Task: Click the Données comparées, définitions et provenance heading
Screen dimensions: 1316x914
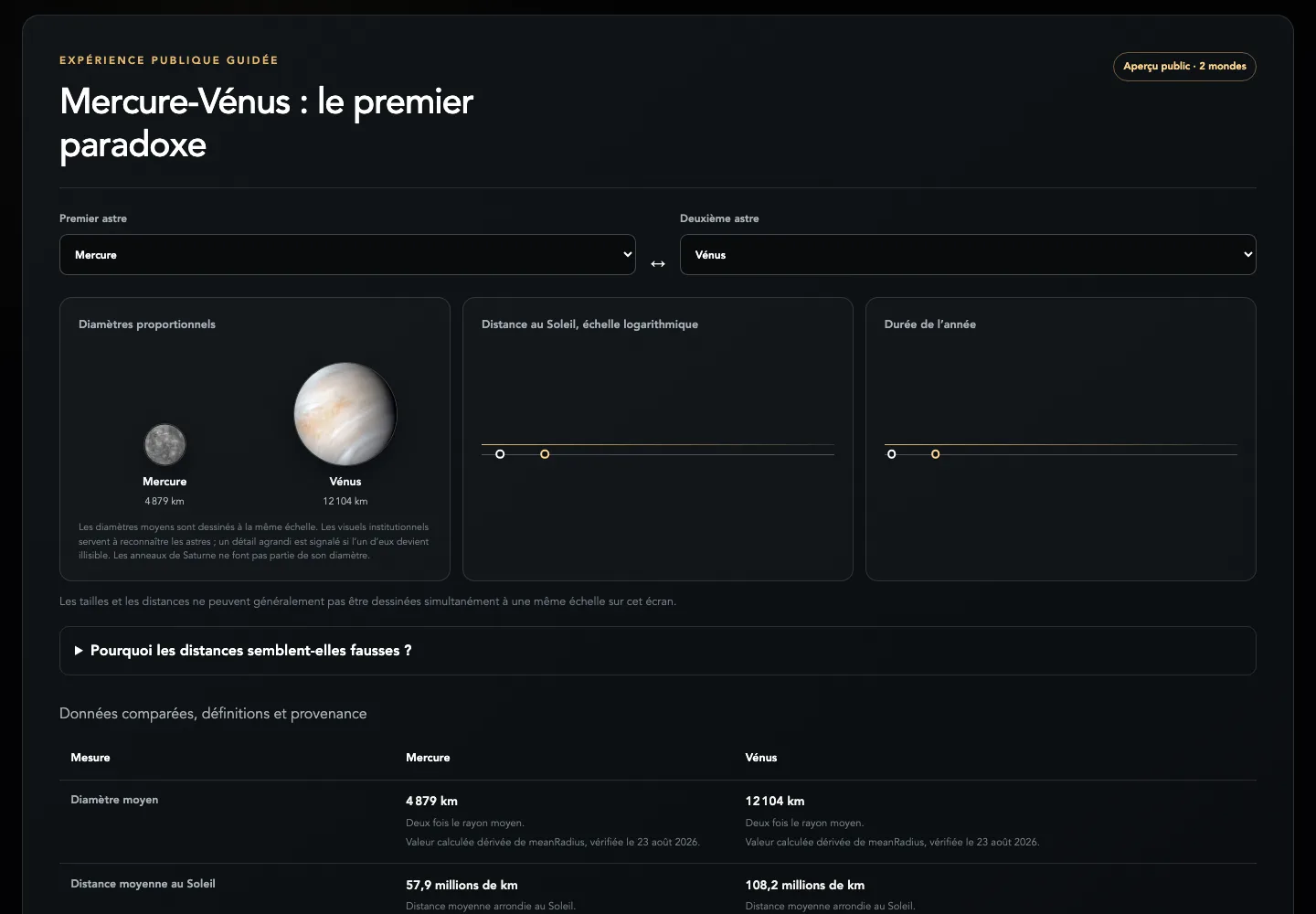Action: [x=213, y=714]
